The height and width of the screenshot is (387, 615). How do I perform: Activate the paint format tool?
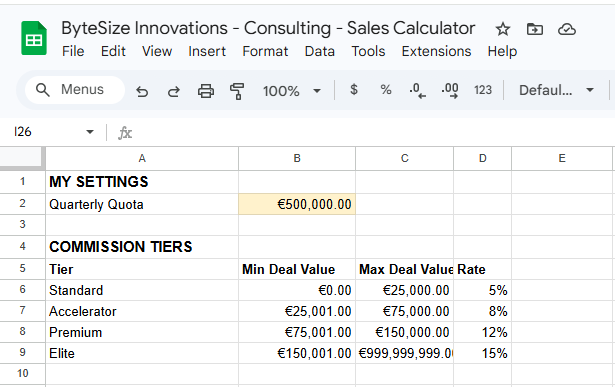(237, 91)
